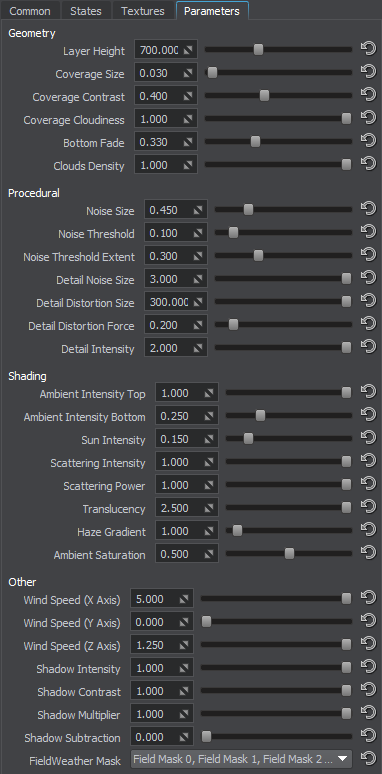Click the Layer Height expression arrow icon
Viewport: 382px width, 774px height.
[188, 50]
